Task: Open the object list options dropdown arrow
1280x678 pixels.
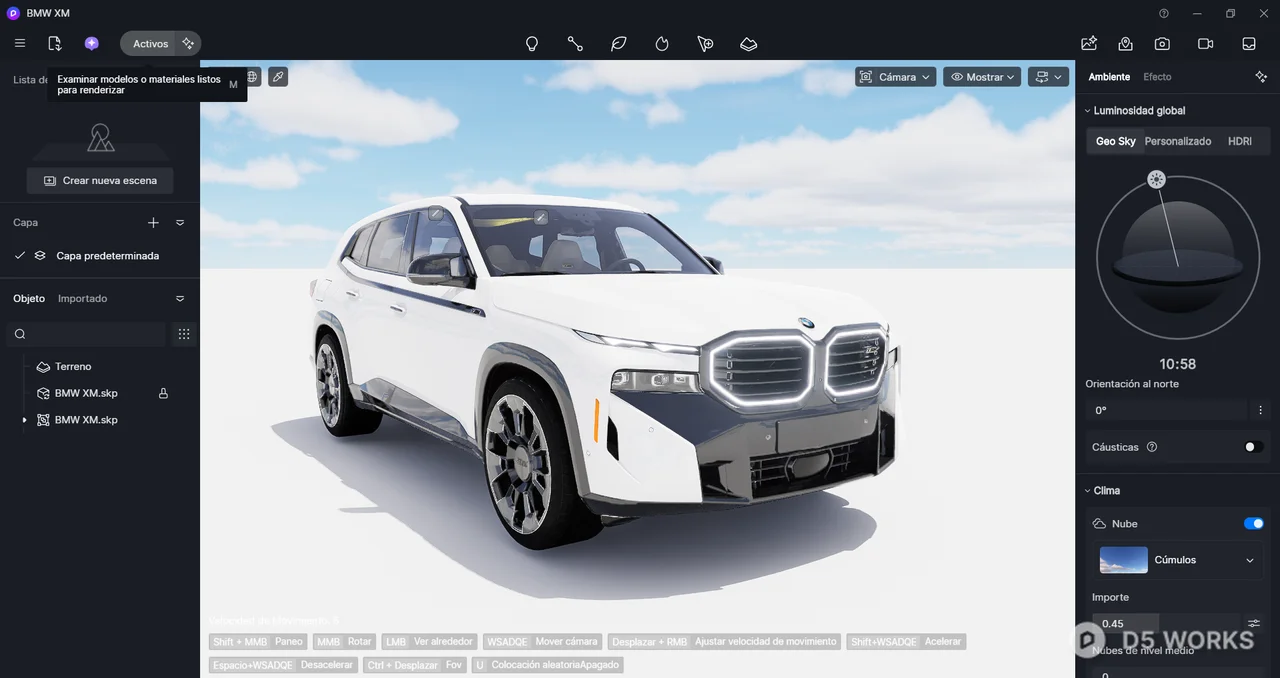Action: pos(180,299)
